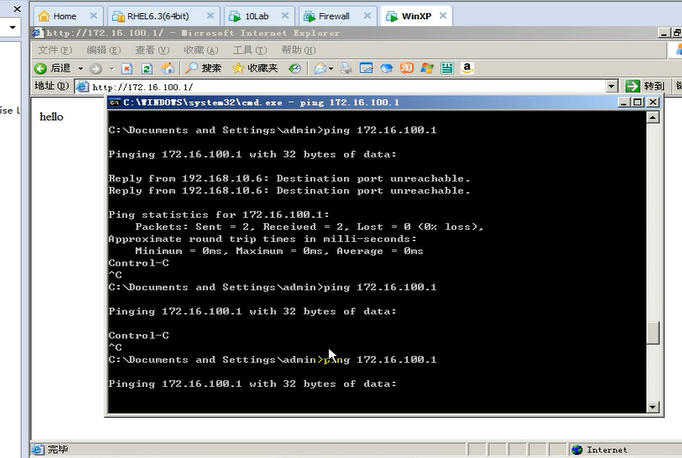
Task: Close the WinXP tab
Action: pos(443,16)
